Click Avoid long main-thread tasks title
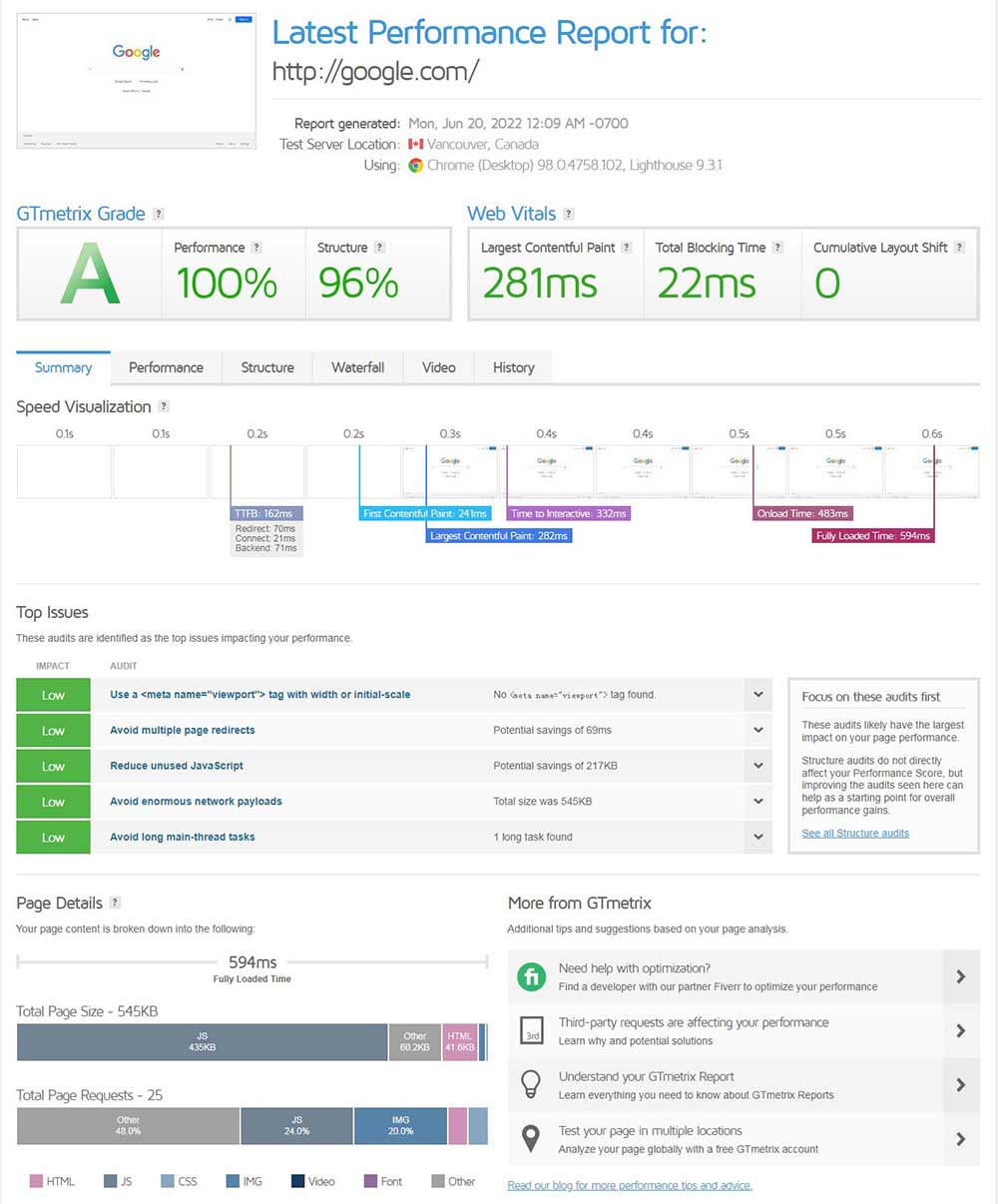The height and width of the screenshot is (1204, 998). [183, 837]
